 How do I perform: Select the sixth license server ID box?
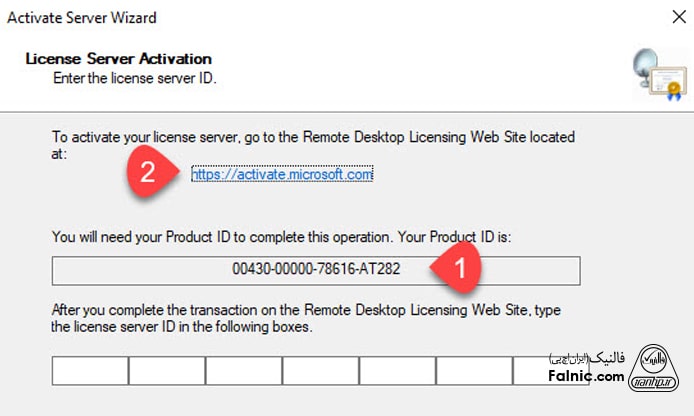474,372
